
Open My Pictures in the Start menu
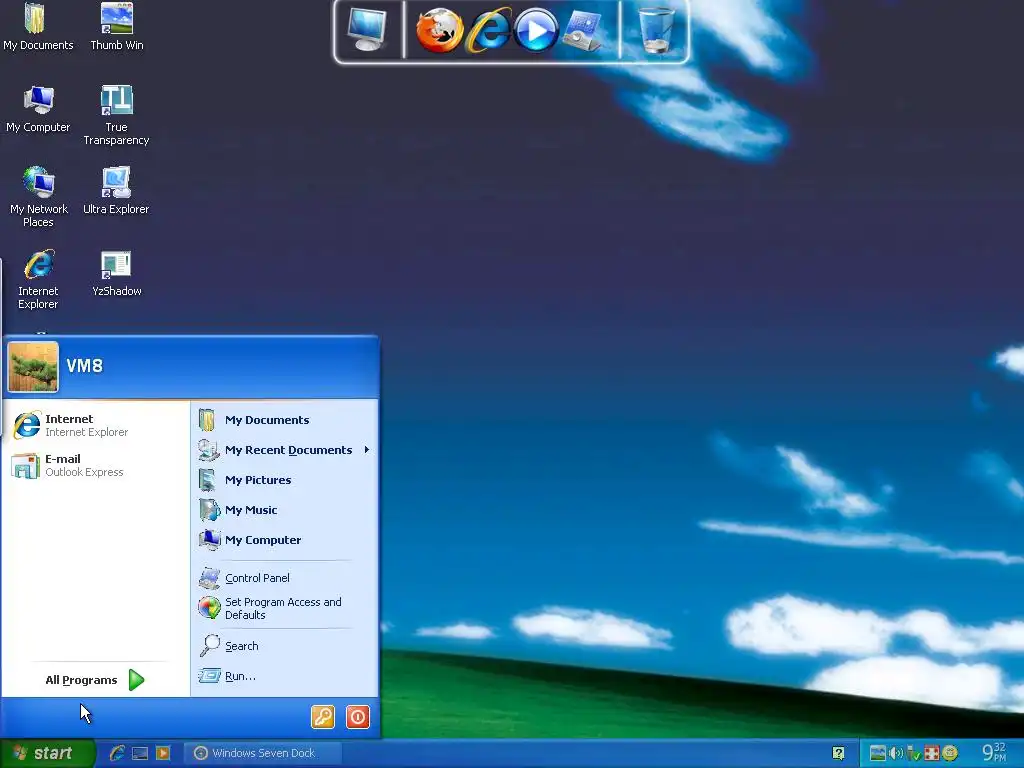coord(285,480)
